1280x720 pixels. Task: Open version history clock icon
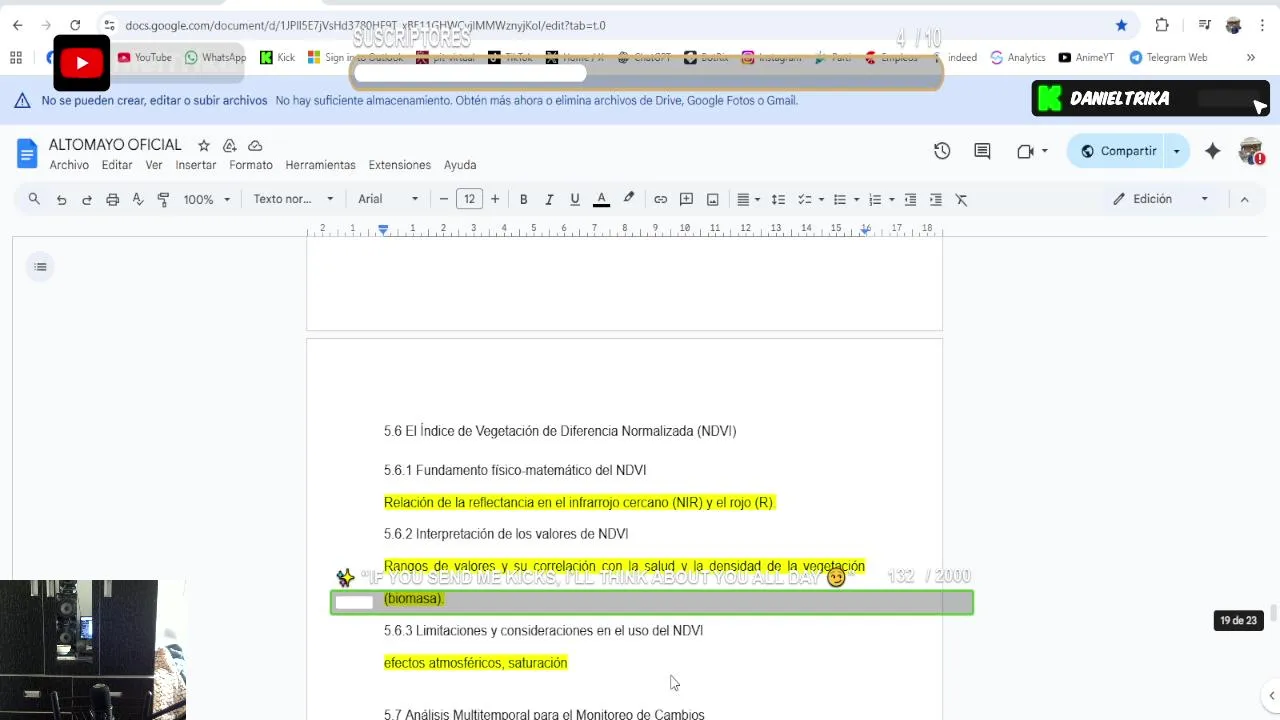tap(942, 151)
